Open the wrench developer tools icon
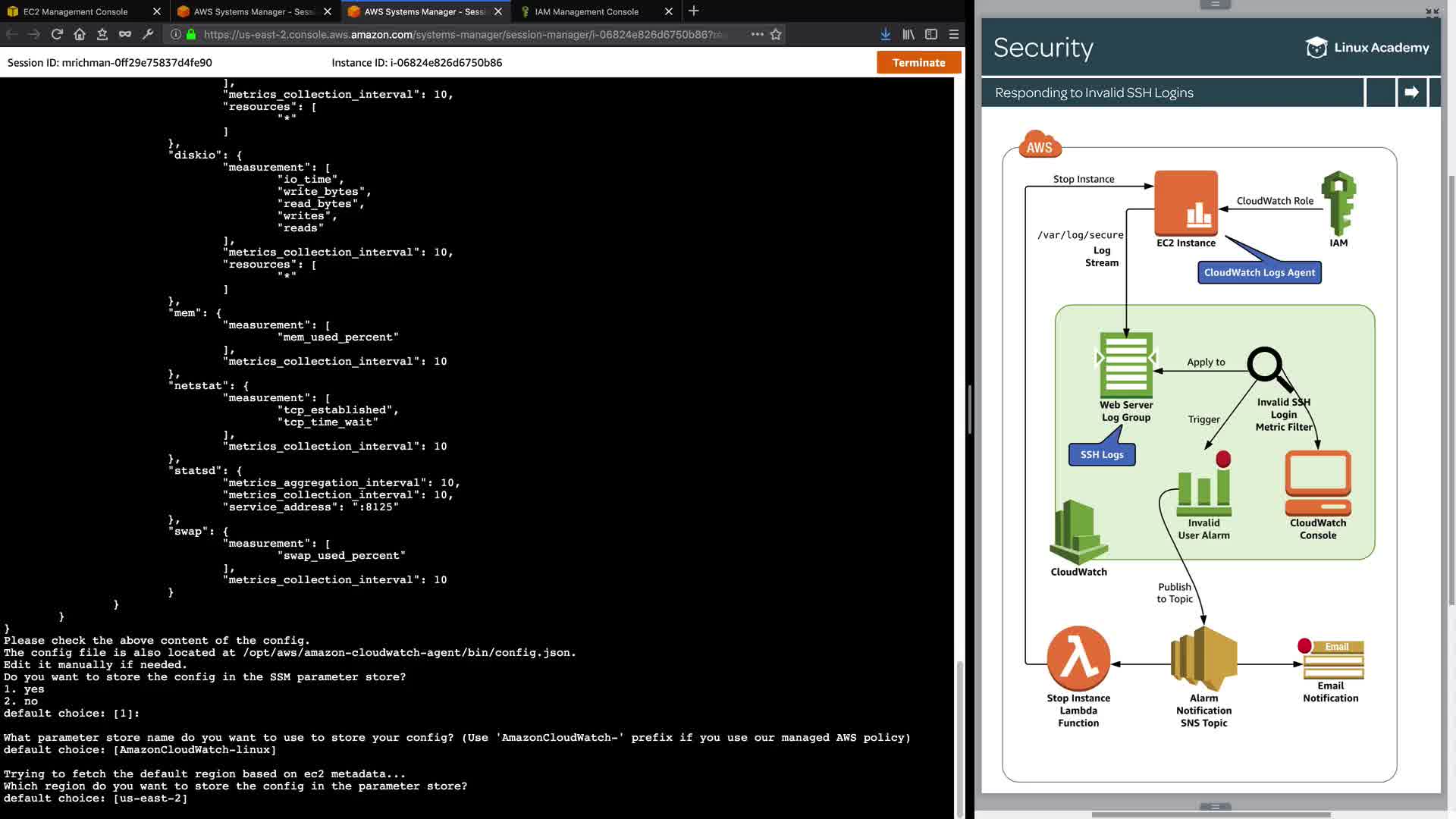 coord(148,34)
